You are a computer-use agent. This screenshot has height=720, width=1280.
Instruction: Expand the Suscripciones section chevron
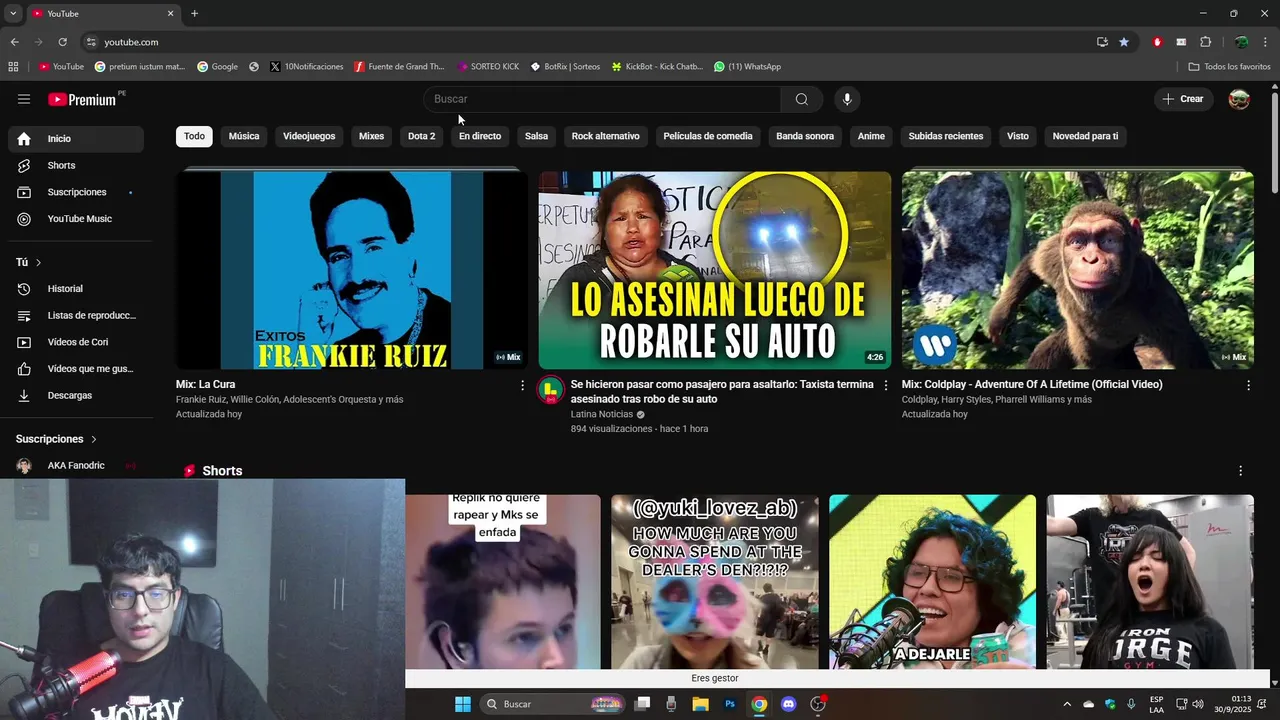(94, 439)
